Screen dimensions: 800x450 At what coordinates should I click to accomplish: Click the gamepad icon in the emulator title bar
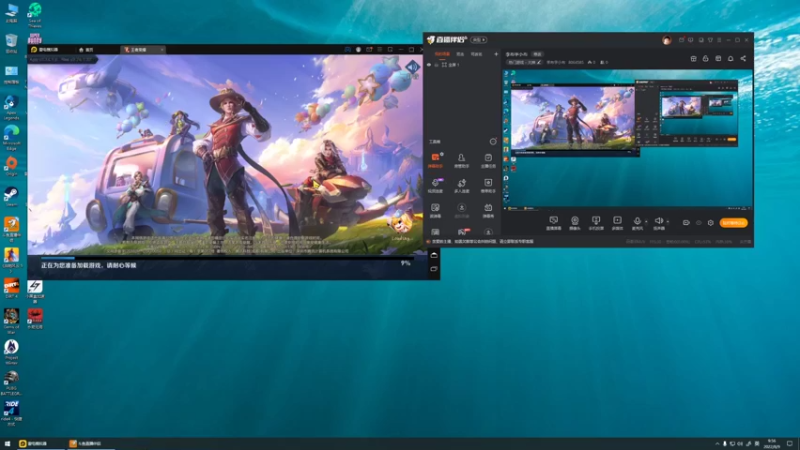pyautogui.click(x=347, y=49)
